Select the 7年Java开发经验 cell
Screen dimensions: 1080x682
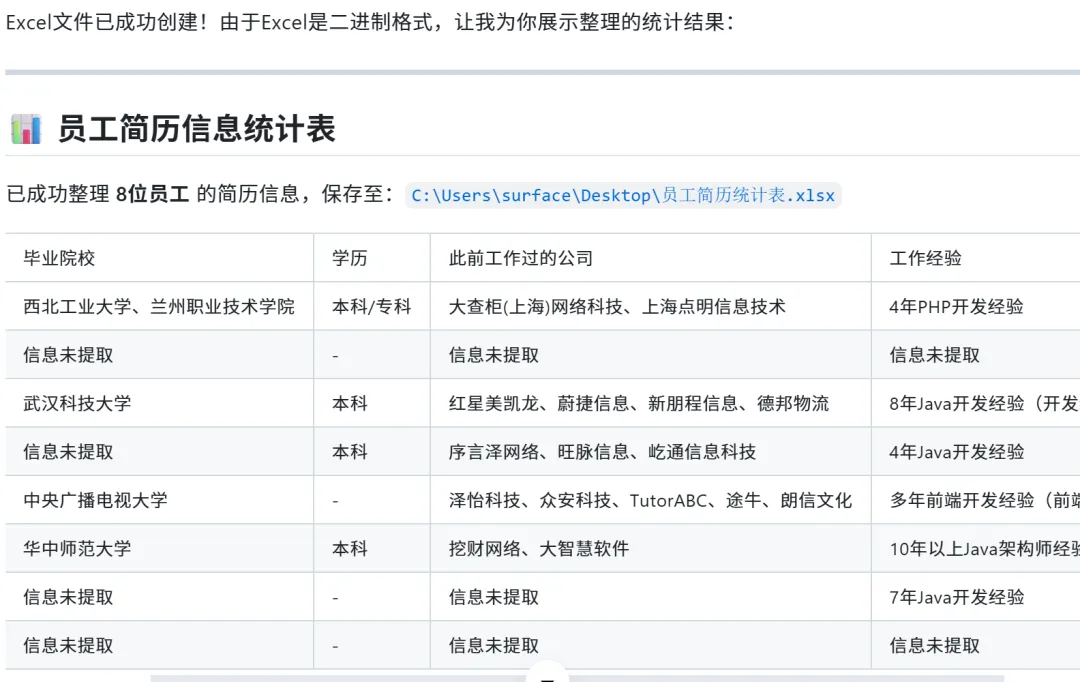(x=975, y=597)
